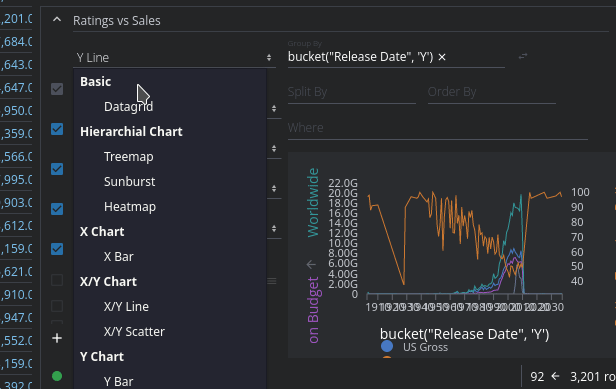Click the Worldwide axis label

click(x=313, y=203)
